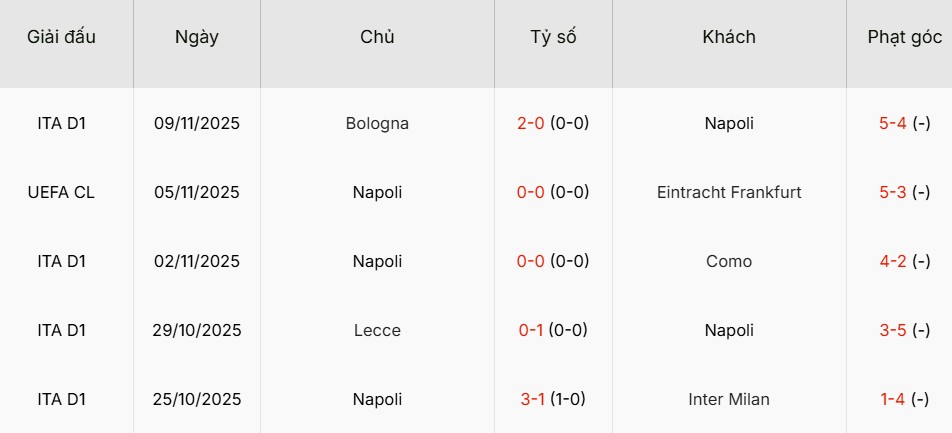
Task: Click the 4-2 corner result for Como match
Action: pyautogui.click(x=892, y=261)
